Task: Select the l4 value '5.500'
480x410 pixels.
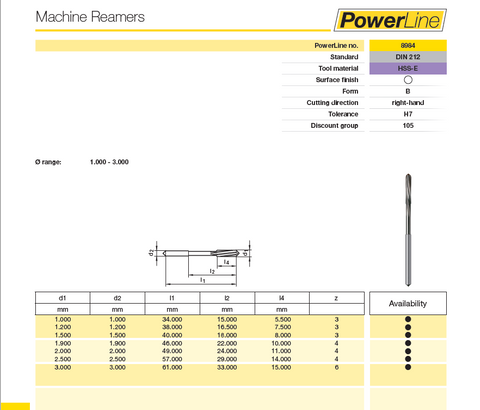Action: click(283, 319)
